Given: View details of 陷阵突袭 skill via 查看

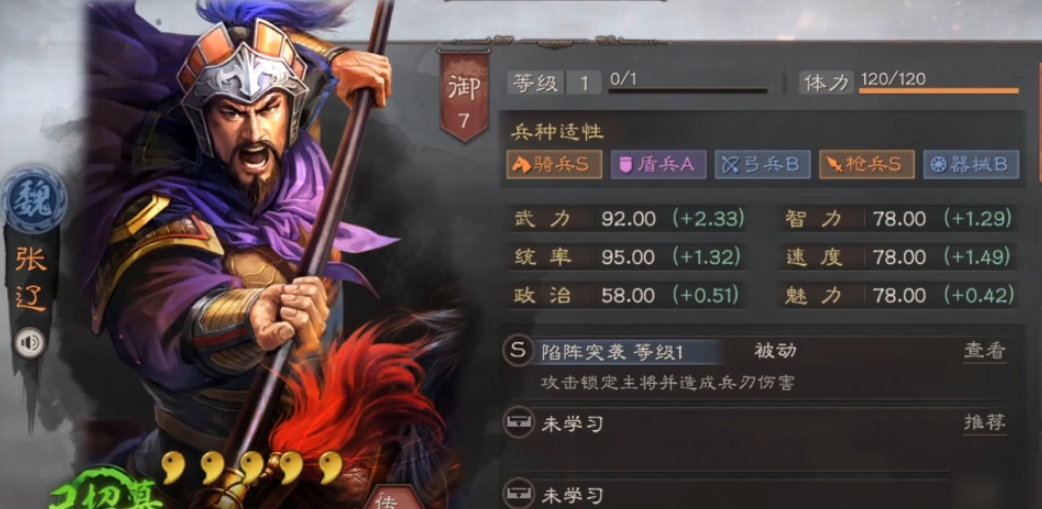Looking at the screenshot, I should coord(985,351).
